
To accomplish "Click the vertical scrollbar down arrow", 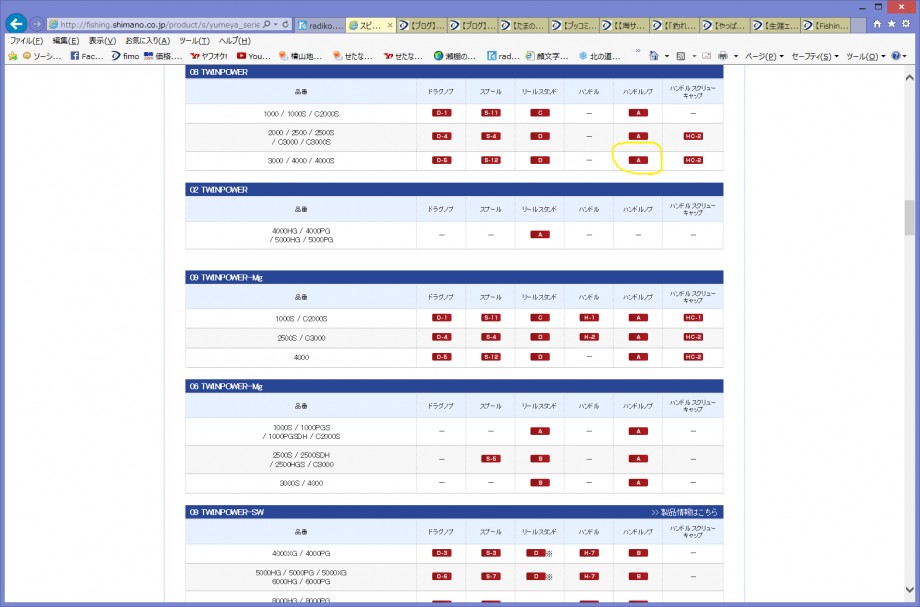I will pyautogui.click(x=909, y=590).
